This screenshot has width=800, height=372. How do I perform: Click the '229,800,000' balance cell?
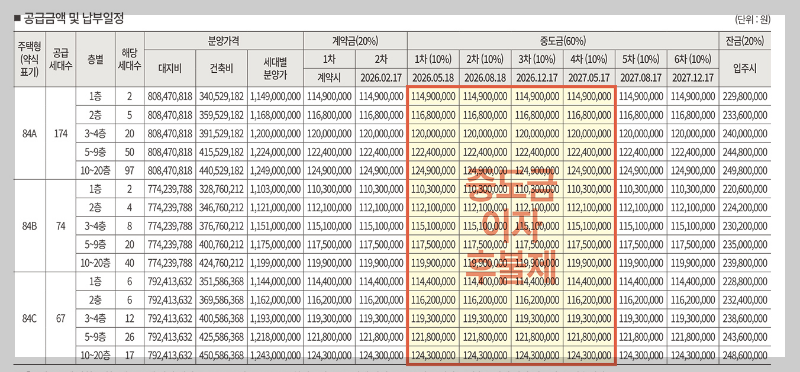(x=744, y=96)
